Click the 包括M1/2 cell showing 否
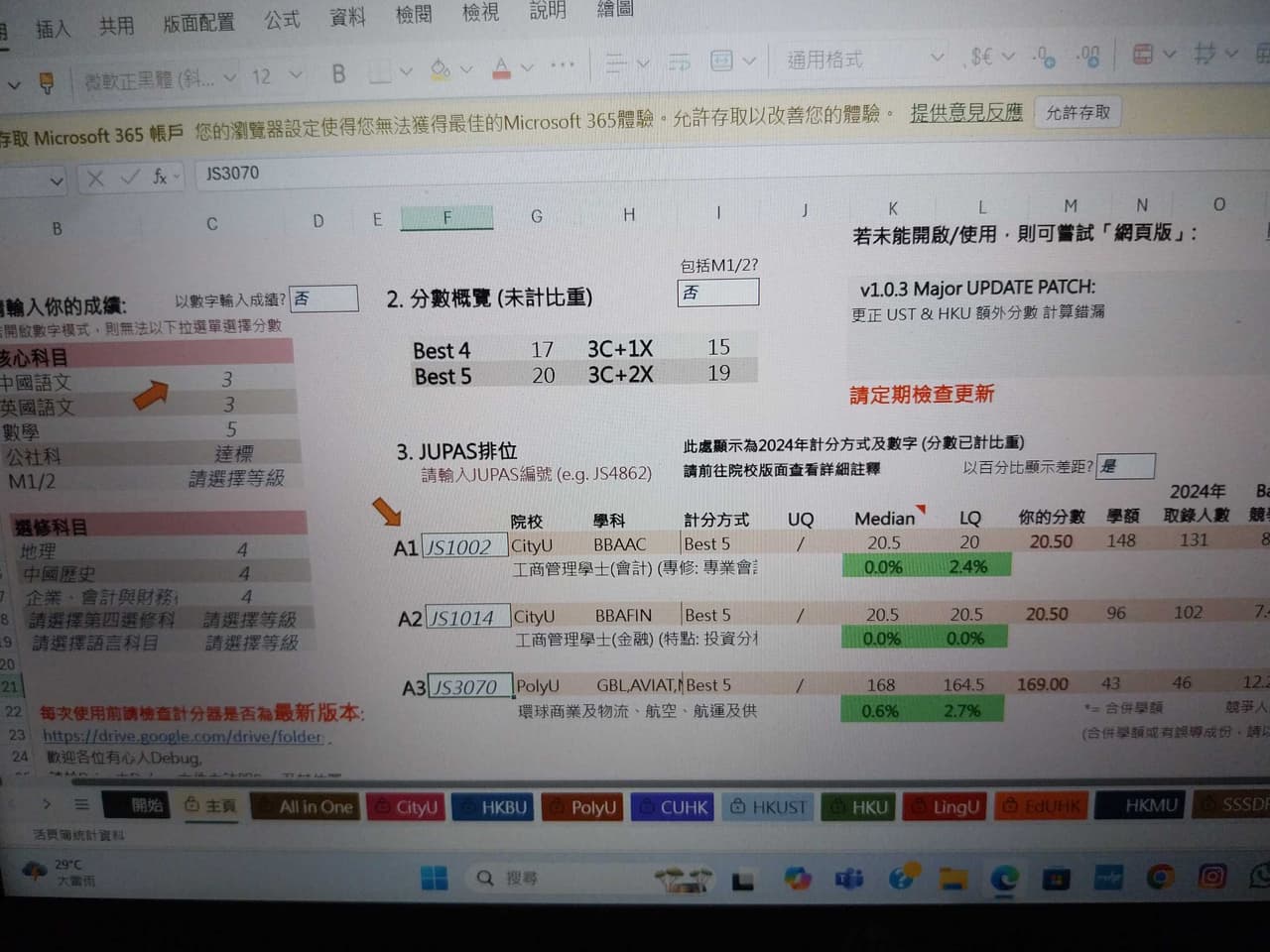 (718, 292)
